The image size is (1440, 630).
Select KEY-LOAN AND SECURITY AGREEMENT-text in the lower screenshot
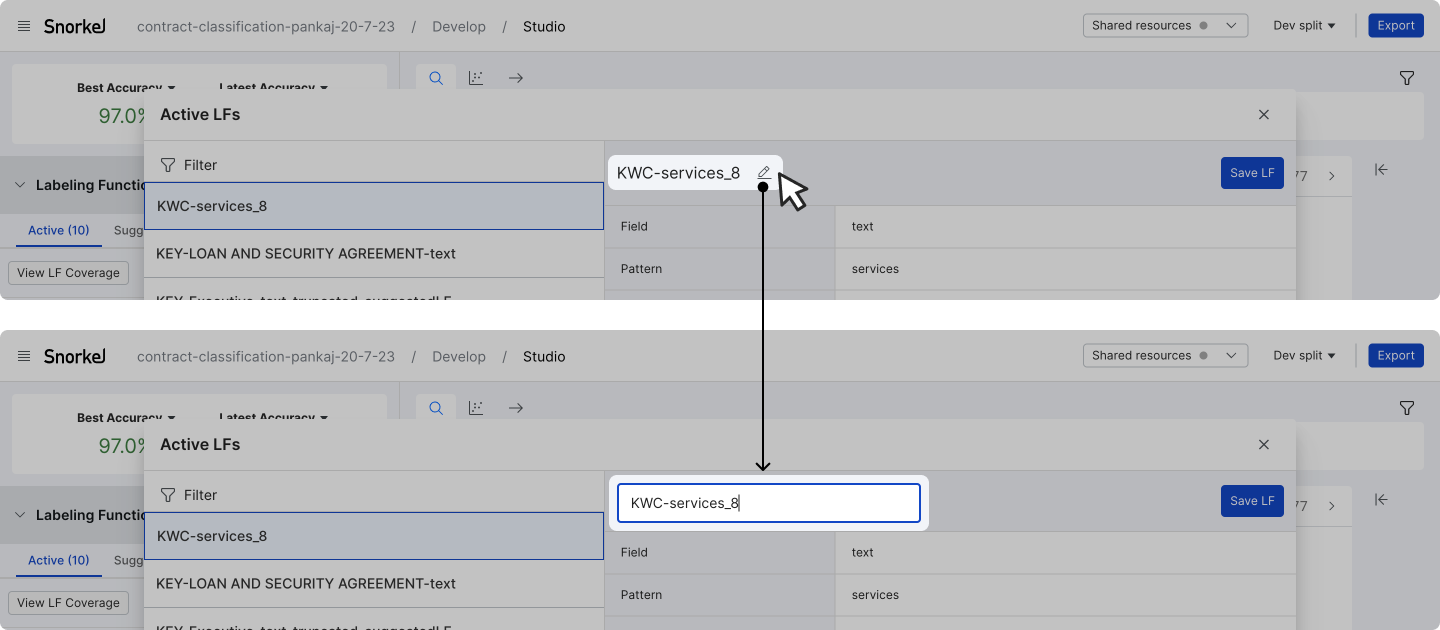point(374,584)
